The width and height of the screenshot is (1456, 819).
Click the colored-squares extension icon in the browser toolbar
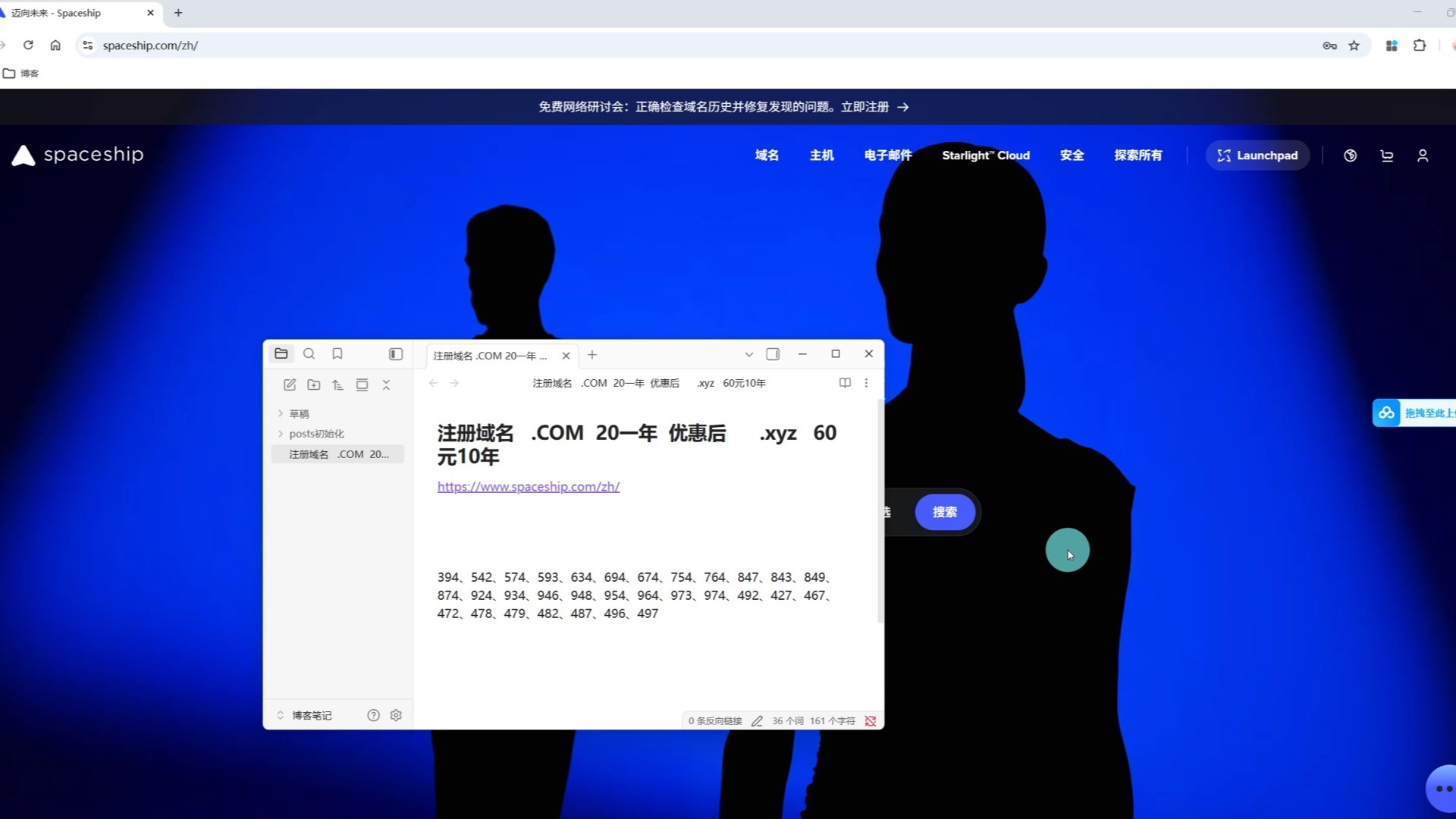[1392, 45]
